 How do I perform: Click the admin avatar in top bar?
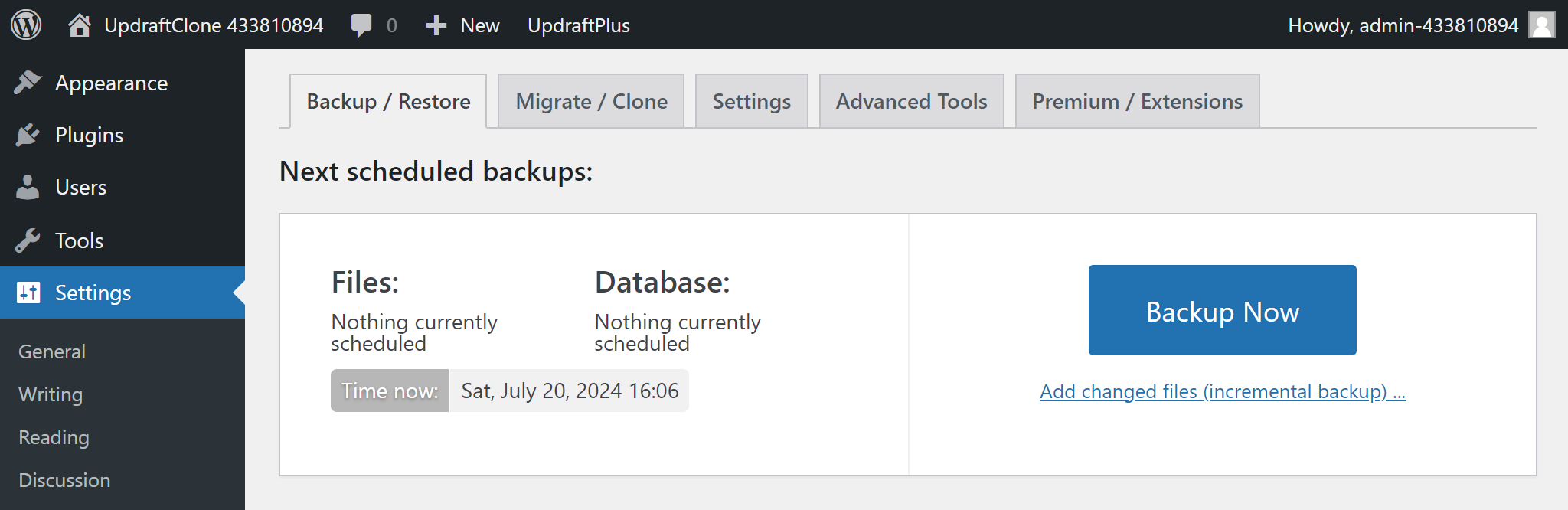point(1541,25)
